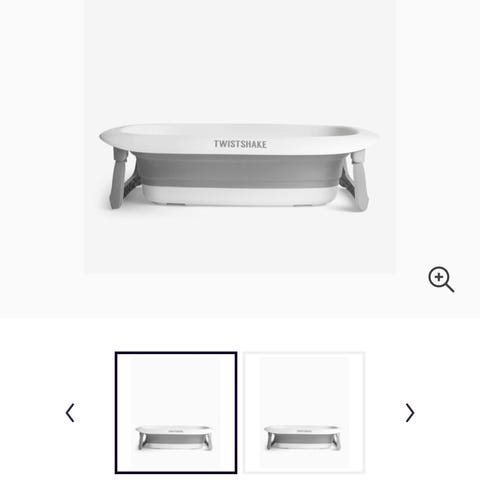Click the white base of the tub photo
480x480 pixels.
pos(240,196)
